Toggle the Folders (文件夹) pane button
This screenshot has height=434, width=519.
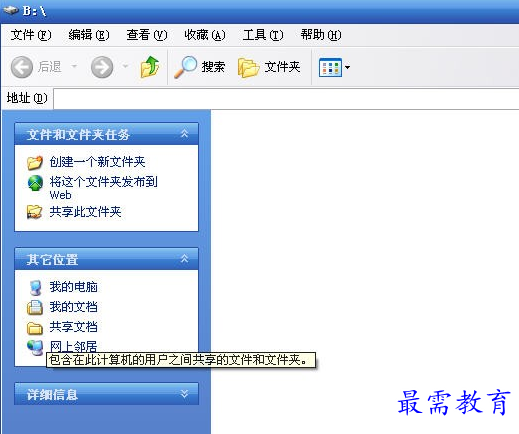pyautogui.click(x=269, y=67)
